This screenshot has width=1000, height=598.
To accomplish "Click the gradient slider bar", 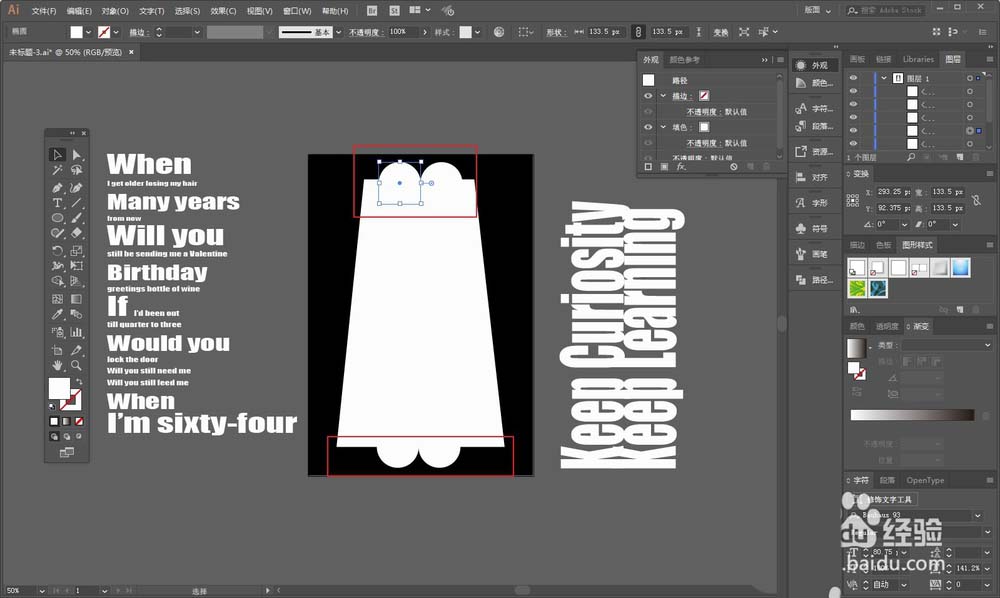I will pos(911,415).
